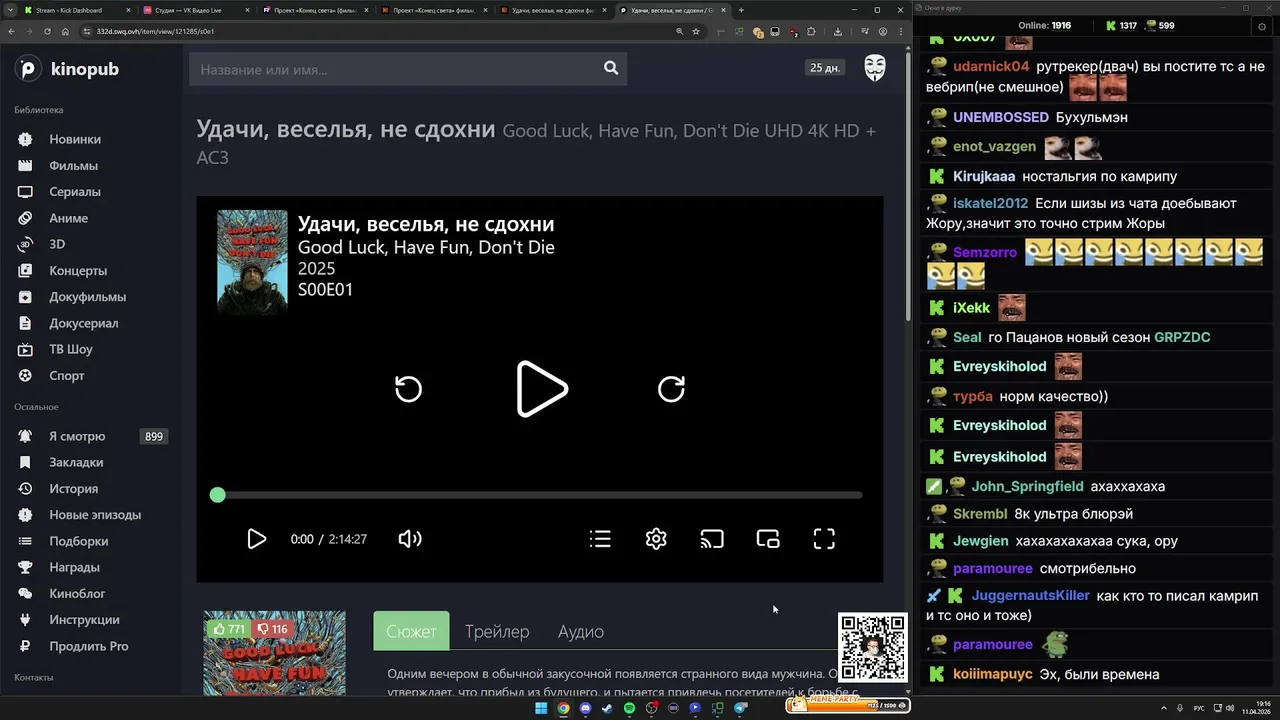Click the middle of the video seek bar
The width and height of the screenshot is (1280, 720).
coord(540,495)
